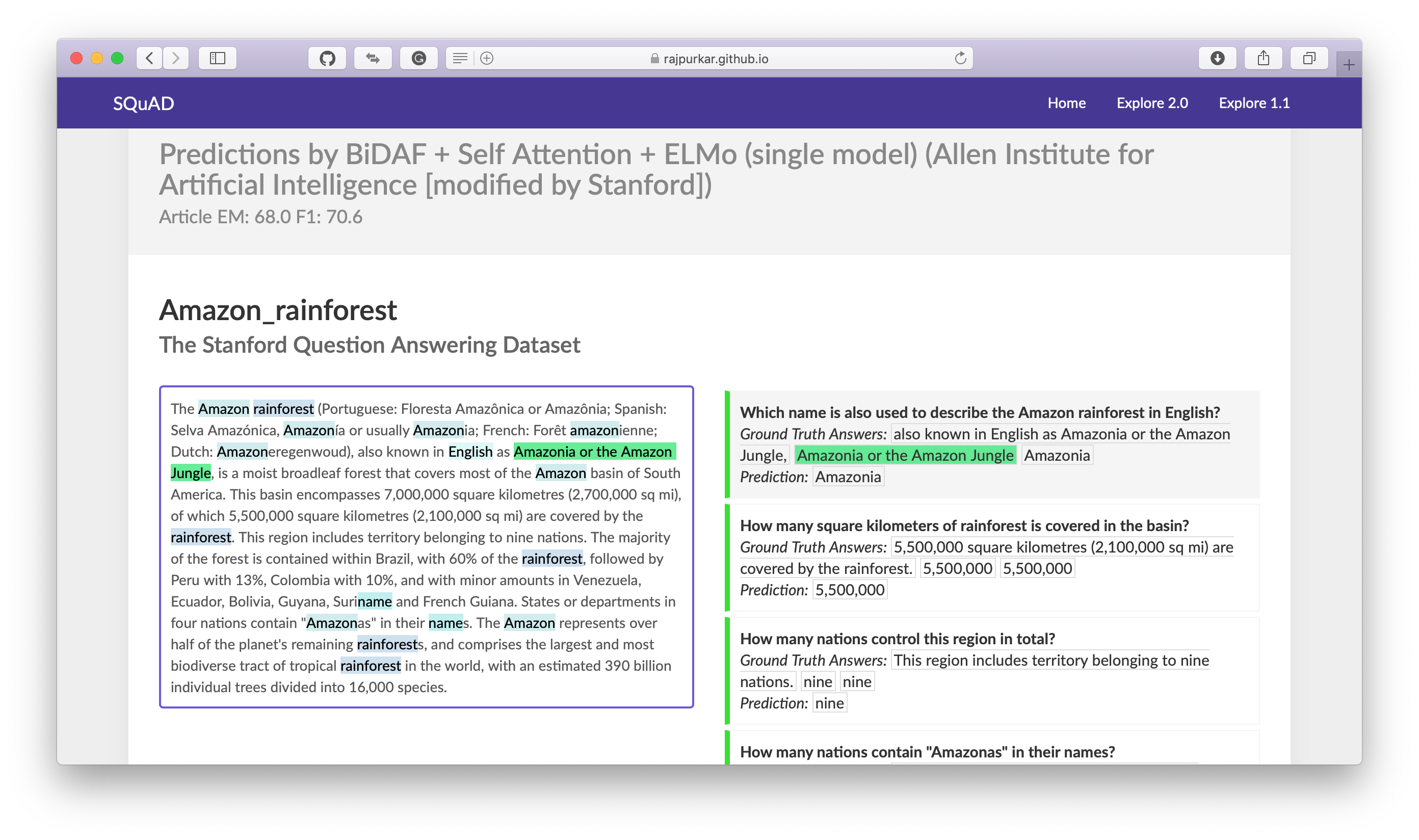This screenshot has height=840, width=1419.
Task: Click the SQuAD logo link
Action: pos(143,103)
